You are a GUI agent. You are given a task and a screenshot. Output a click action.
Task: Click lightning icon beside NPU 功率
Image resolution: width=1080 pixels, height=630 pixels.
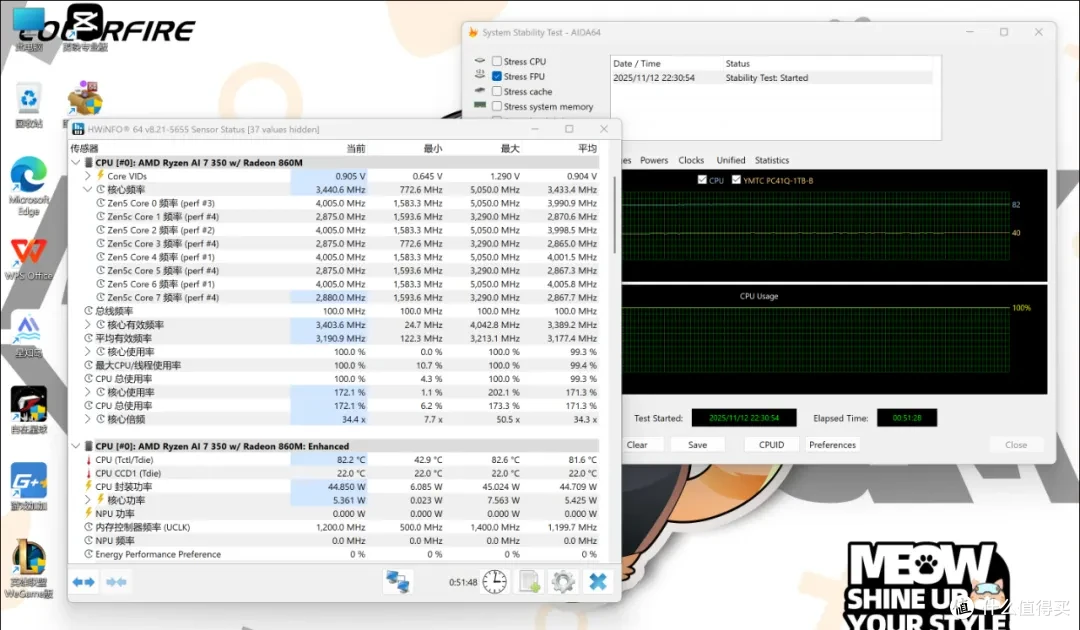tap(88, 514)
